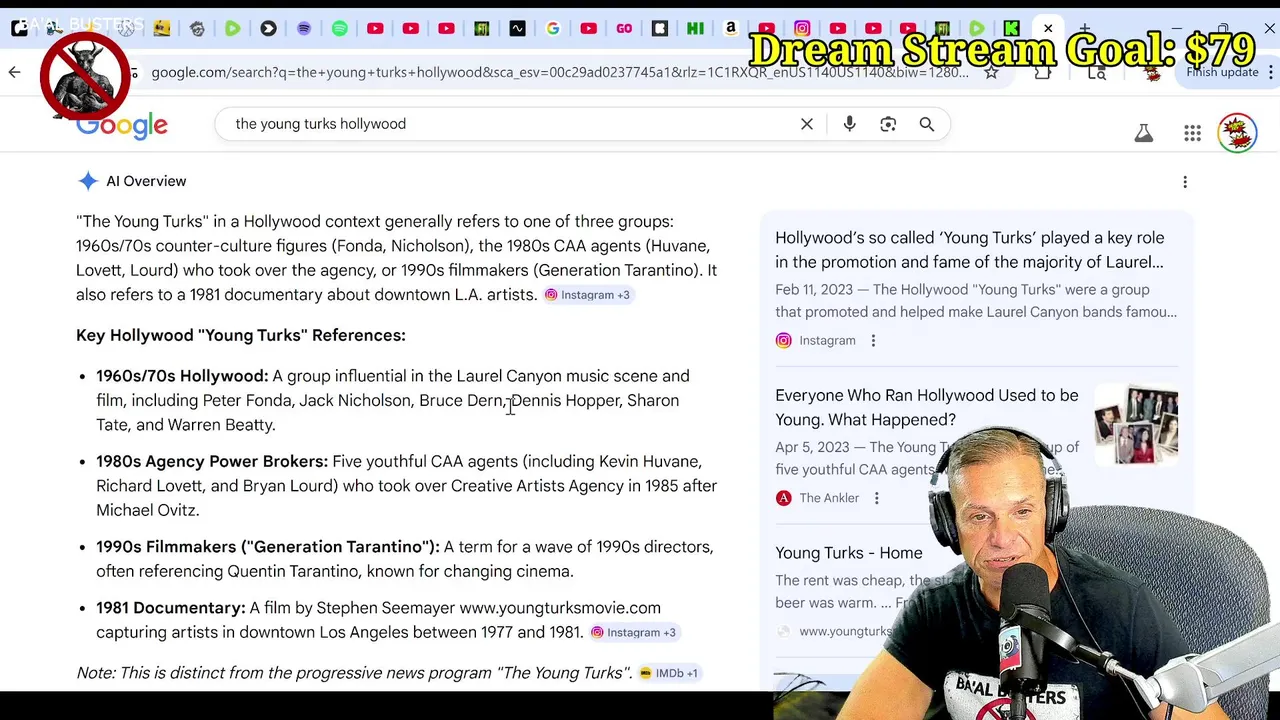Click '1990s Filmmakers ("Generation Tarantino"):' heading
This screenshot has width=1280, height=720.
click(268, 547)
